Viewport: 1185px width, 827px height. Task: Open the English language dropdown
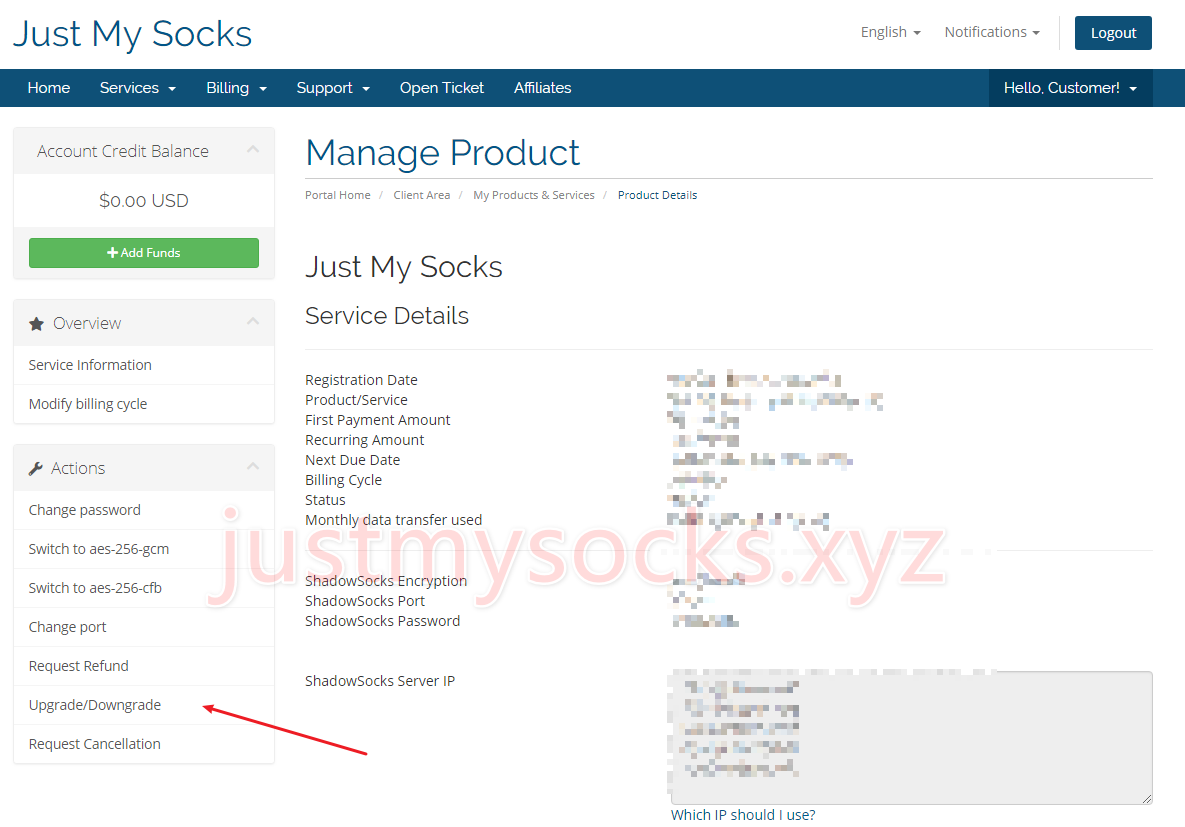pyautogui.click(x=890, y=32)
